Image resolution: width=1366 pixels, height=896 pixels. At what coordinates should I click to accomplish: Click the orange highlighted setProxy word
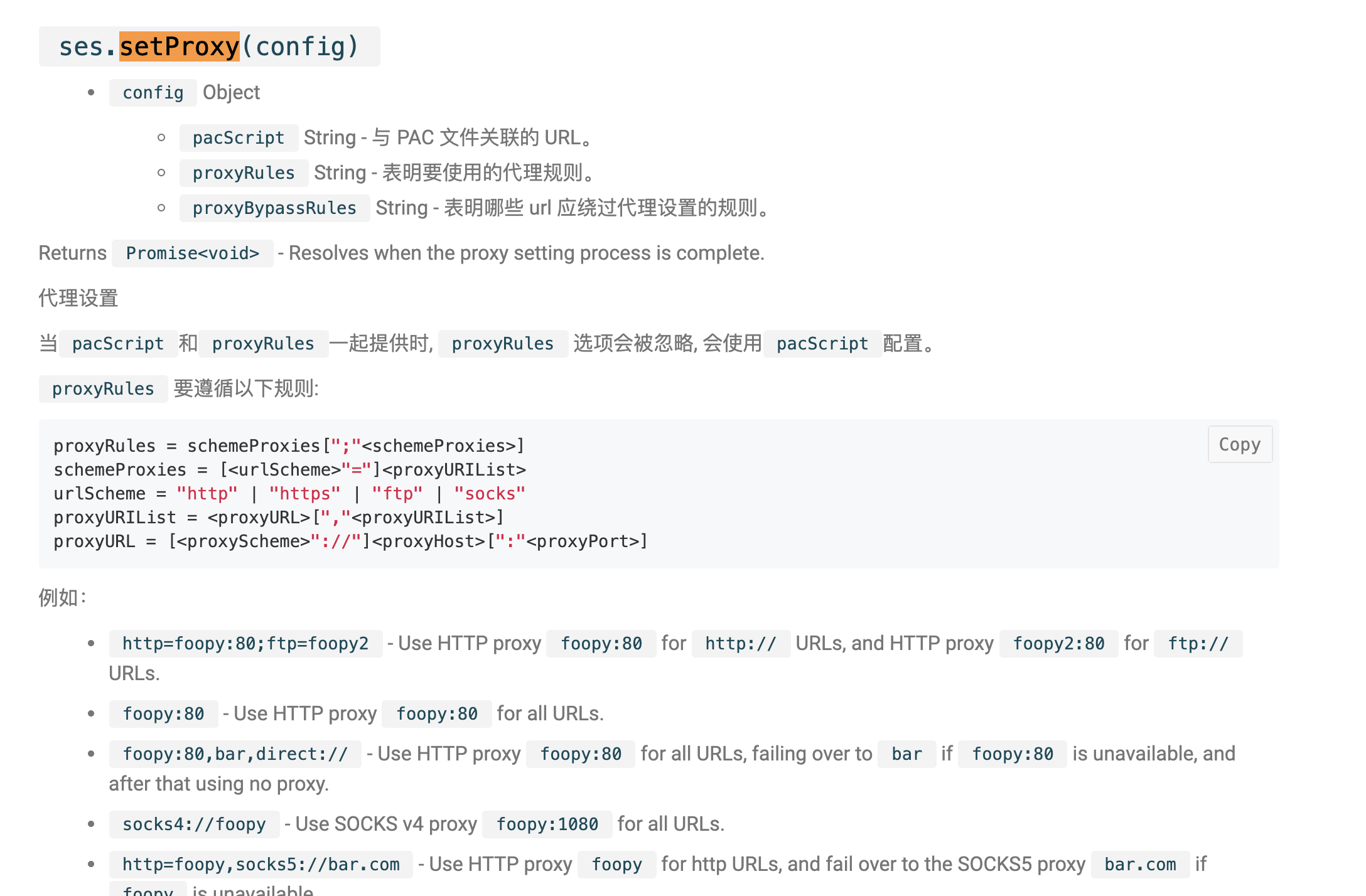[x=180, y=46]
